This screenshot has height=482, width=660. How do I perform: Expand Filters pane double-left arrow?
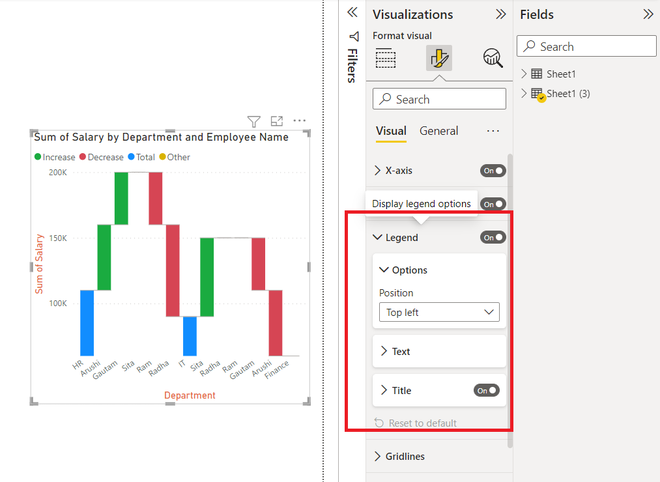click(352, 12)
